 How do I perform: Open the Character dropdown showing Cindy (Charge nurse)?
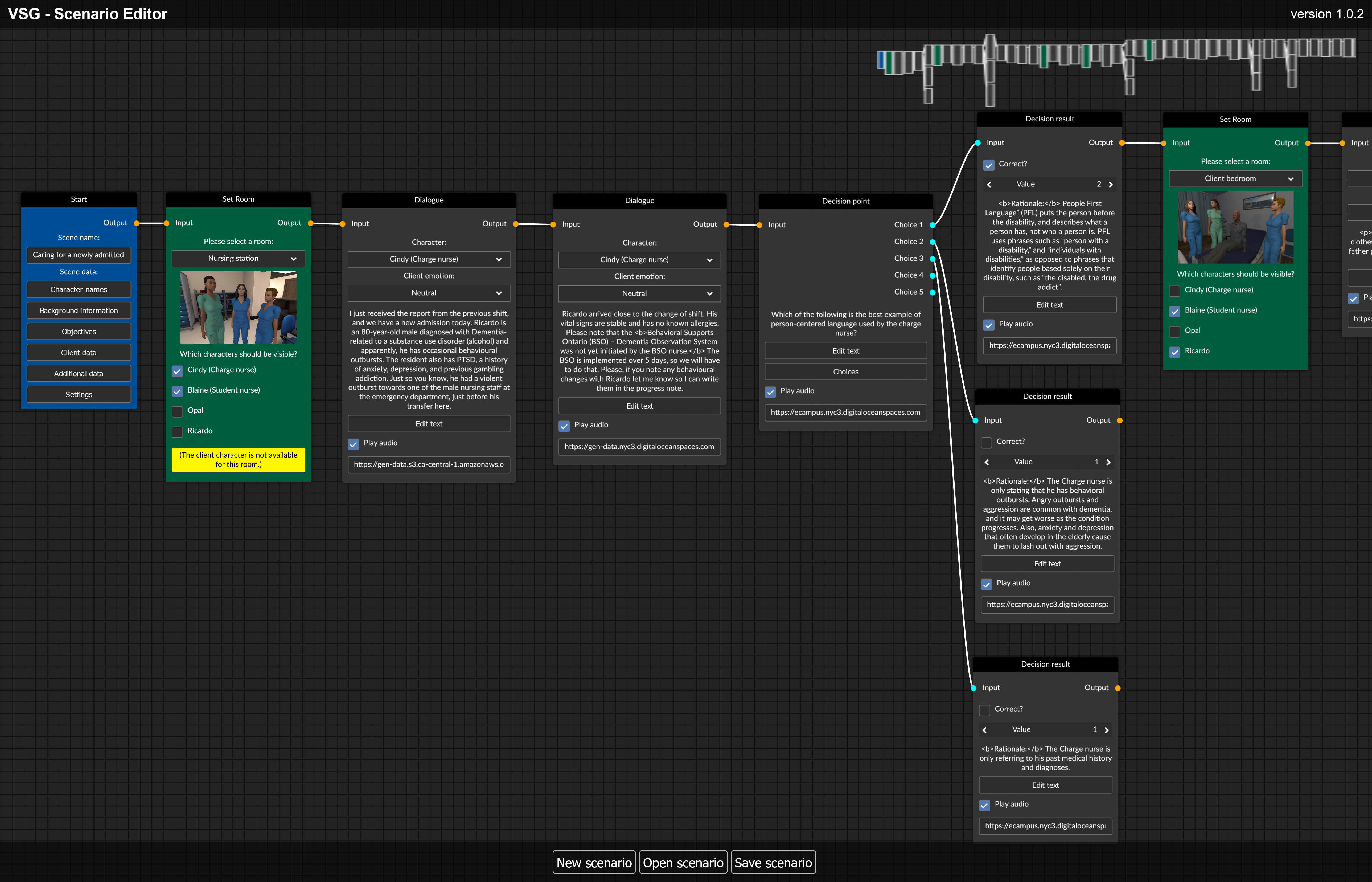[428, 259]
